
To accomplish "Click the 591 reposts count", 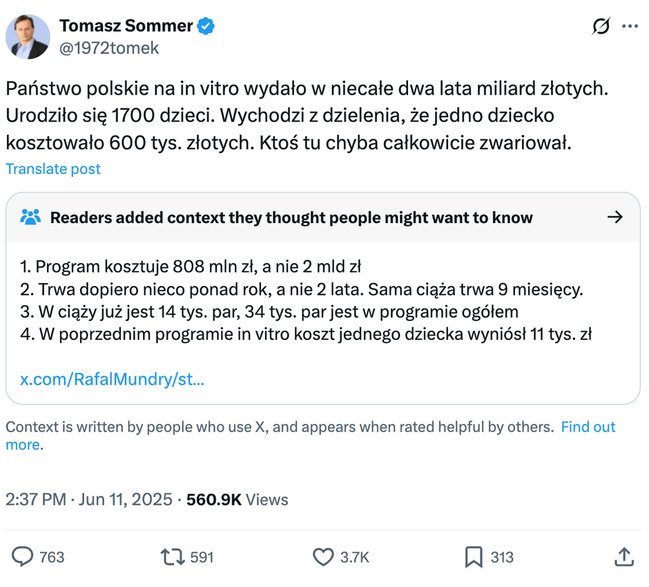I will (x=202, y=557).
